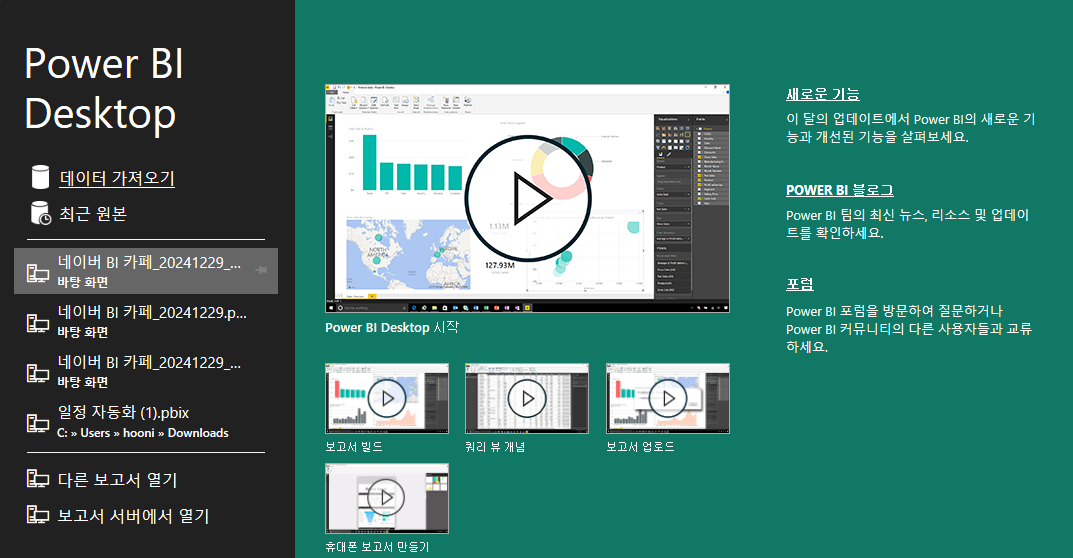Open the 새로운 기능 link
The height and width of the screenshot is (558, 1073).
823,94
